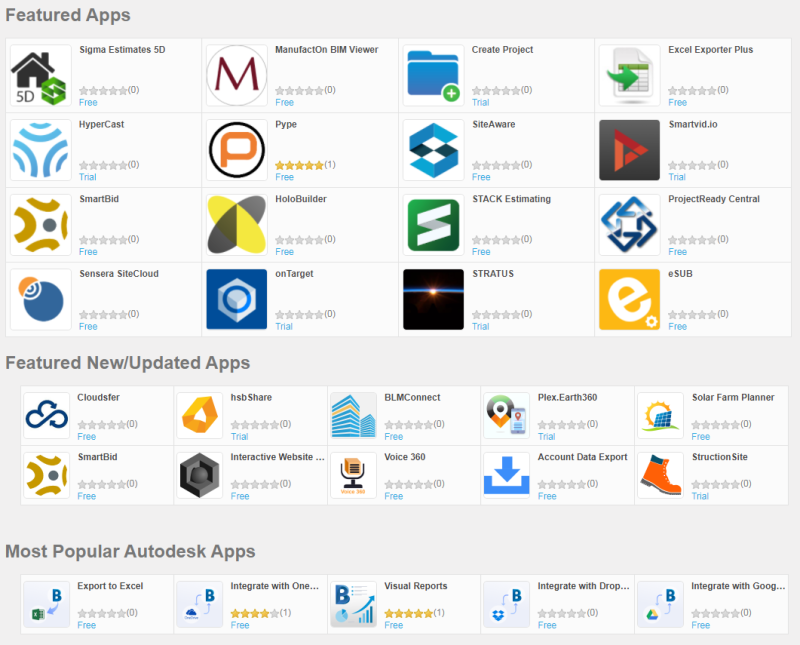Click the BLMConnect building icon
This screenshot has width=800, height=645.
pyautogui.click(x=354, y=415)
